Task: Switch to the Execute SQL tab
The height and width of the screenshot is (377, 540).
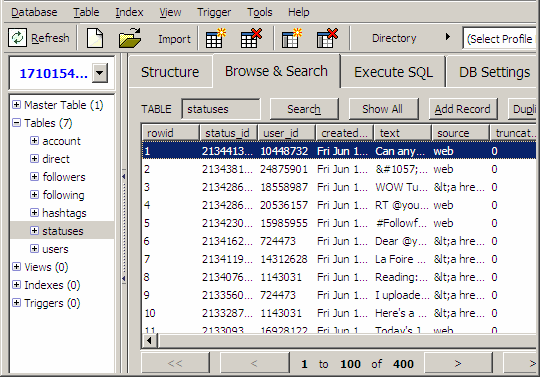Action: coord(393,72)
